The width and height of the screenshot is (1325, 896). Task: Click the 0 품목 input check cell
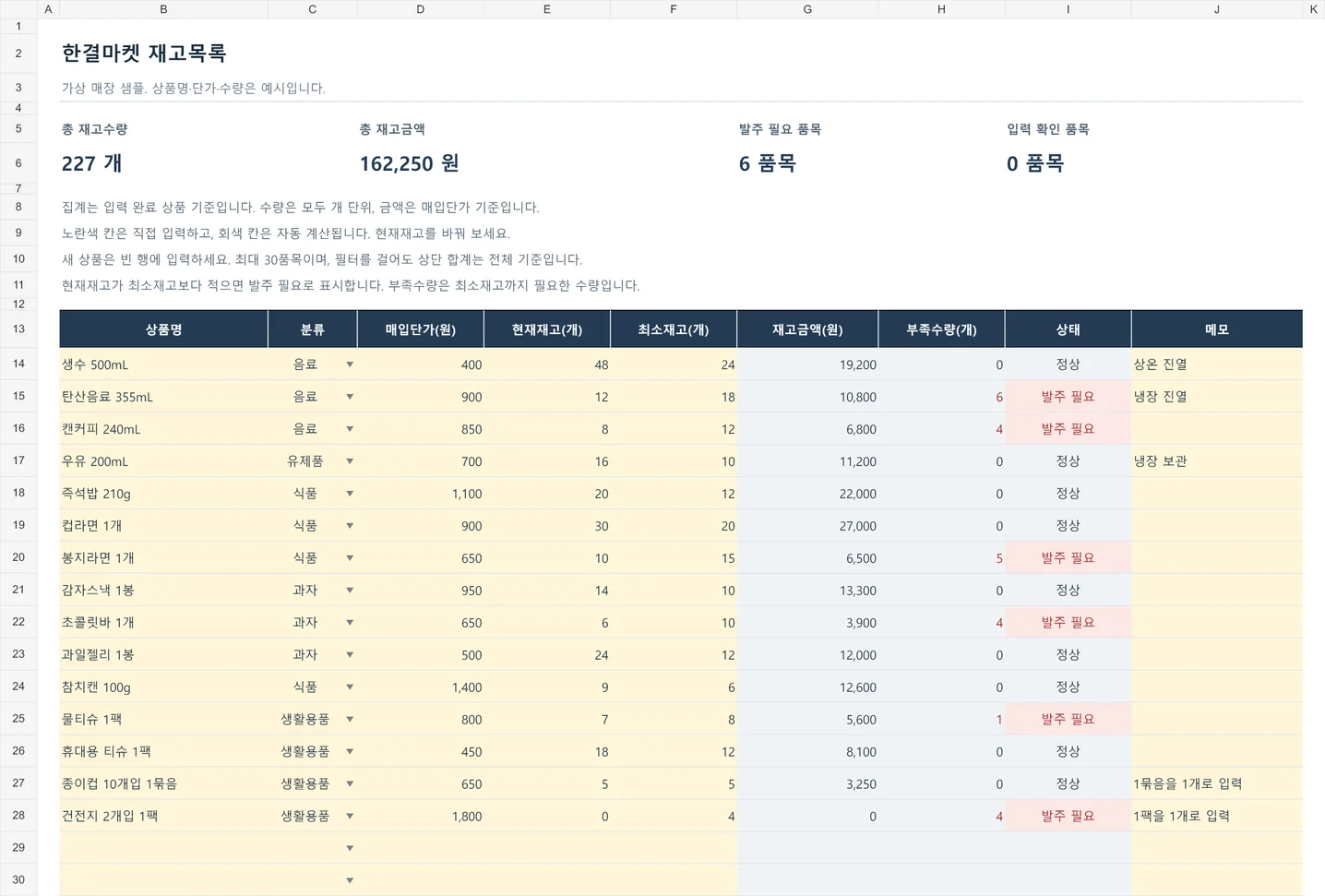1035,163
